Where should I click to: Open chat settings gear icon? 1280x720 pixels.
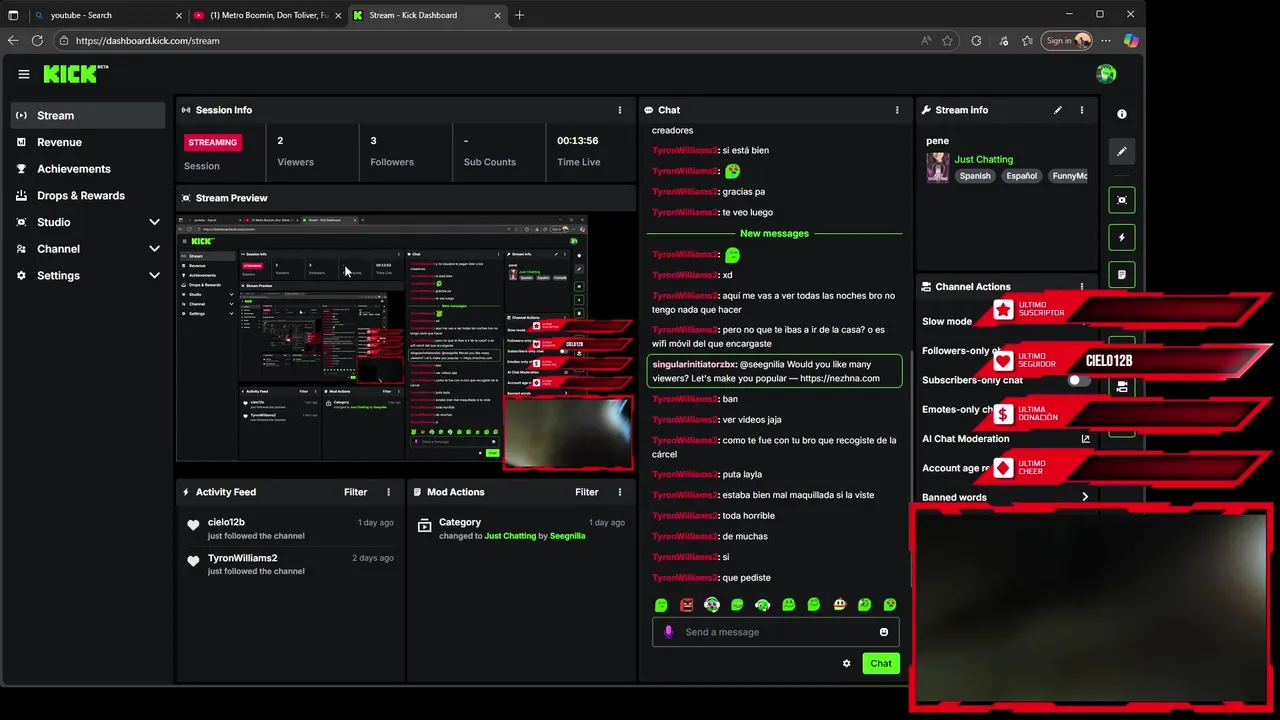[x=847, y=663]
